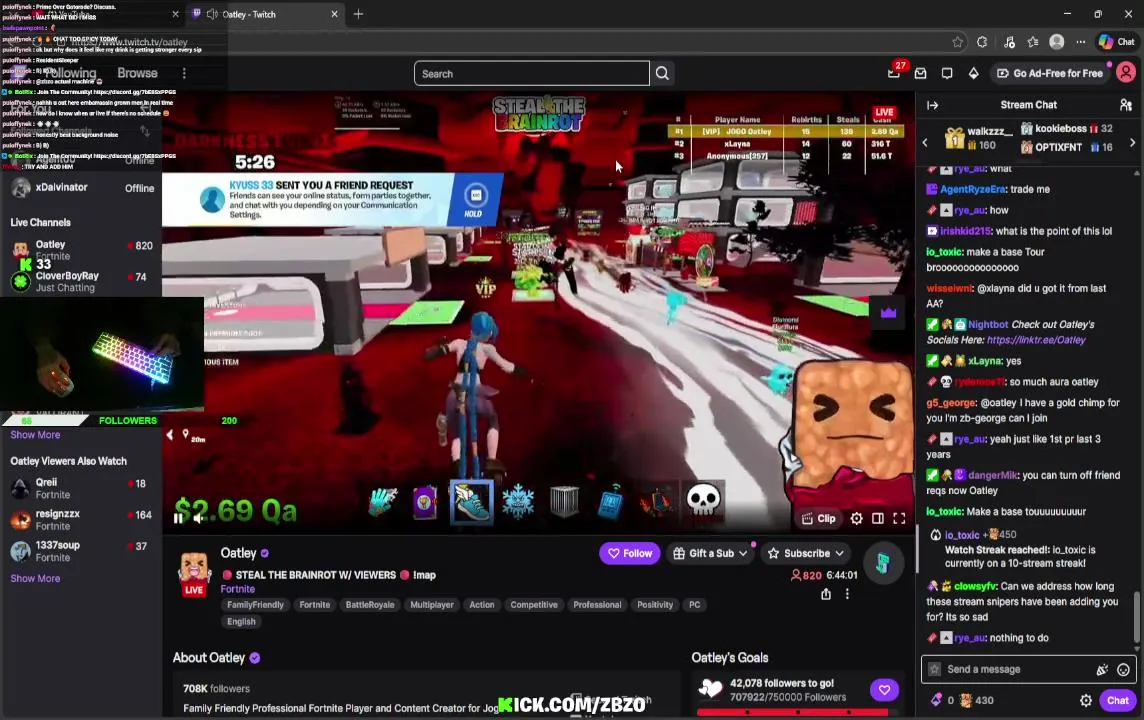The height and width of the screenshot is (720, 1144).
Task: Click the followers goal progress bar
Action: tap(797, 711)
